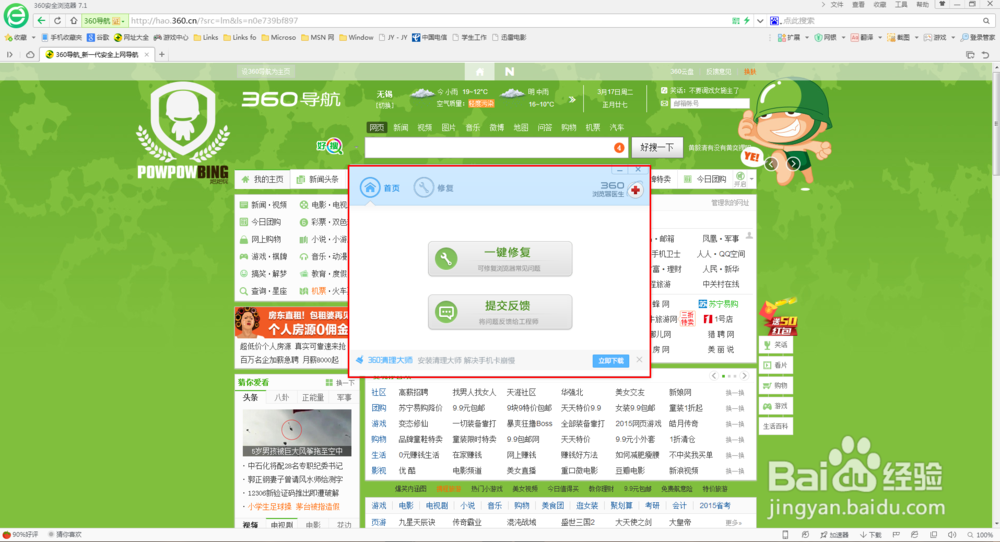Open the 查看 menu
Screen dimensions: 1000x542
858,4
